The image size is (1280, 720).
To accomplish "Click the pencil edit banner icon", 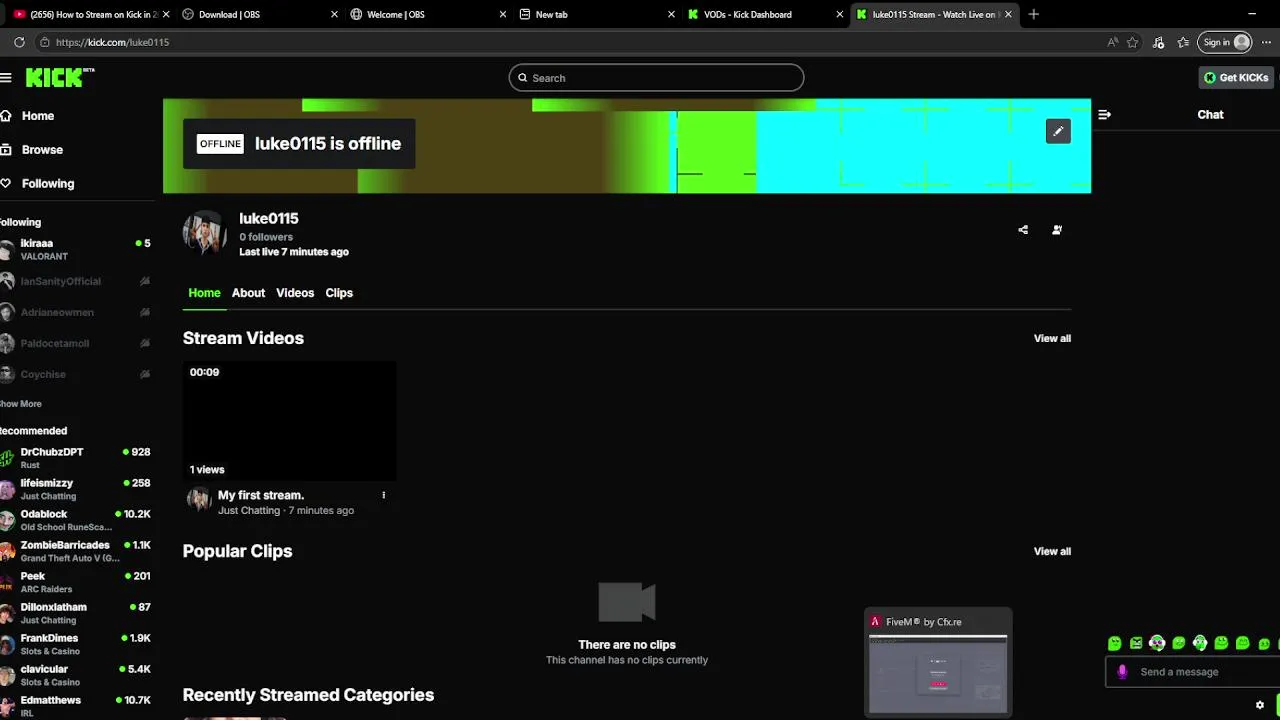I will [1058, 131].
